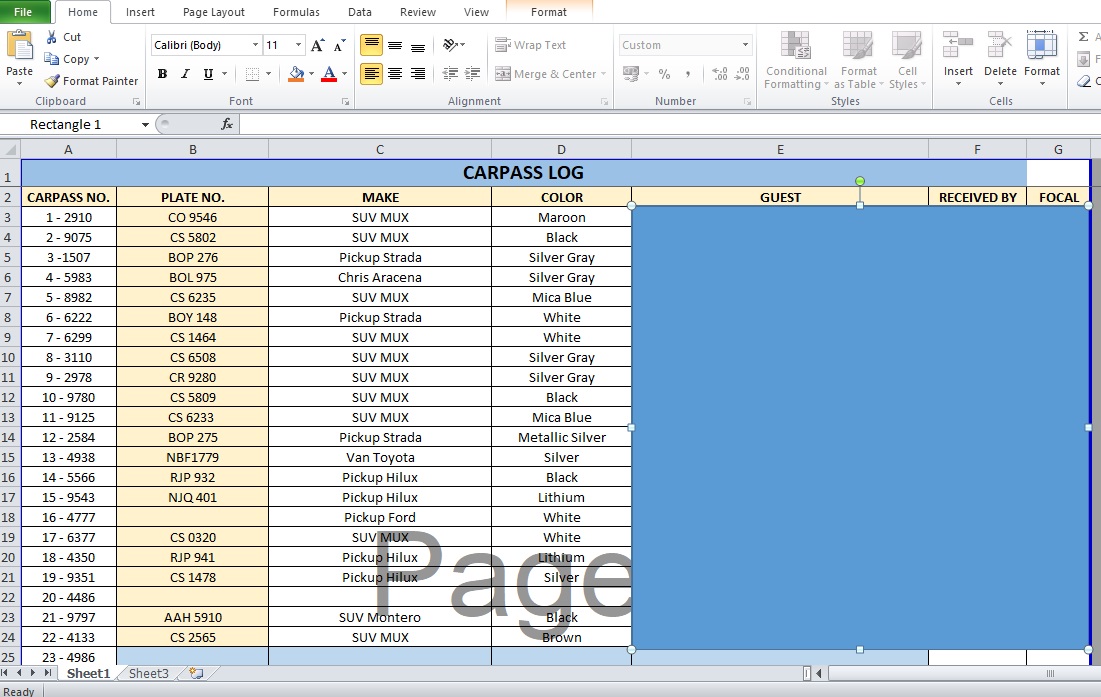Open Alignment dialog launcher
Image resolution: width=1101 pixels, height=697 pixels.
[605, 102]
